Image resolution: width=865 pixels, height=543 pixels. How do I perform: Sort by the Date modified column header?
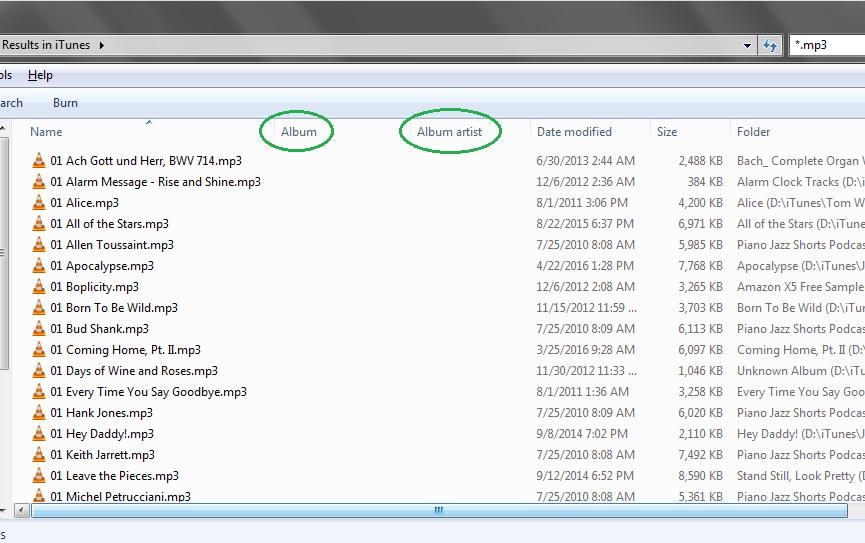tap(574, 132)
